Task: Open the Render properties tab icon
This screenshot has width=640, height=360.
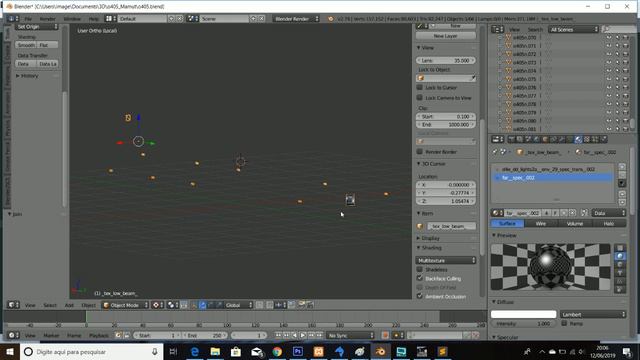Action: click(511, 140)
